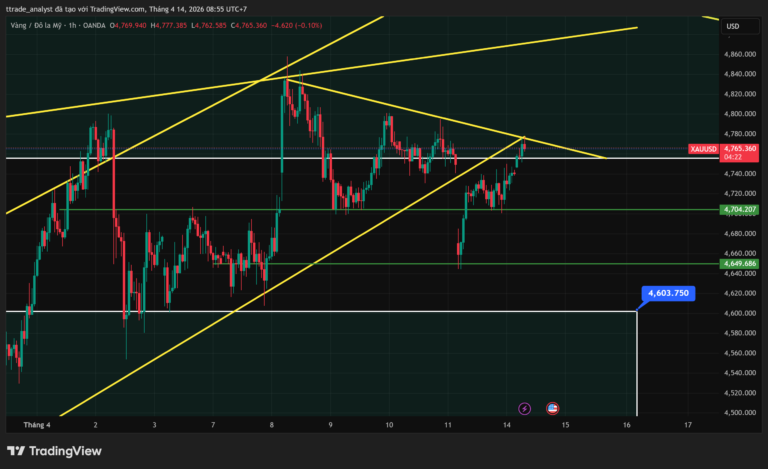Click the 4,560.000 price axis label

pyautogui.click(x=740, y=353)
